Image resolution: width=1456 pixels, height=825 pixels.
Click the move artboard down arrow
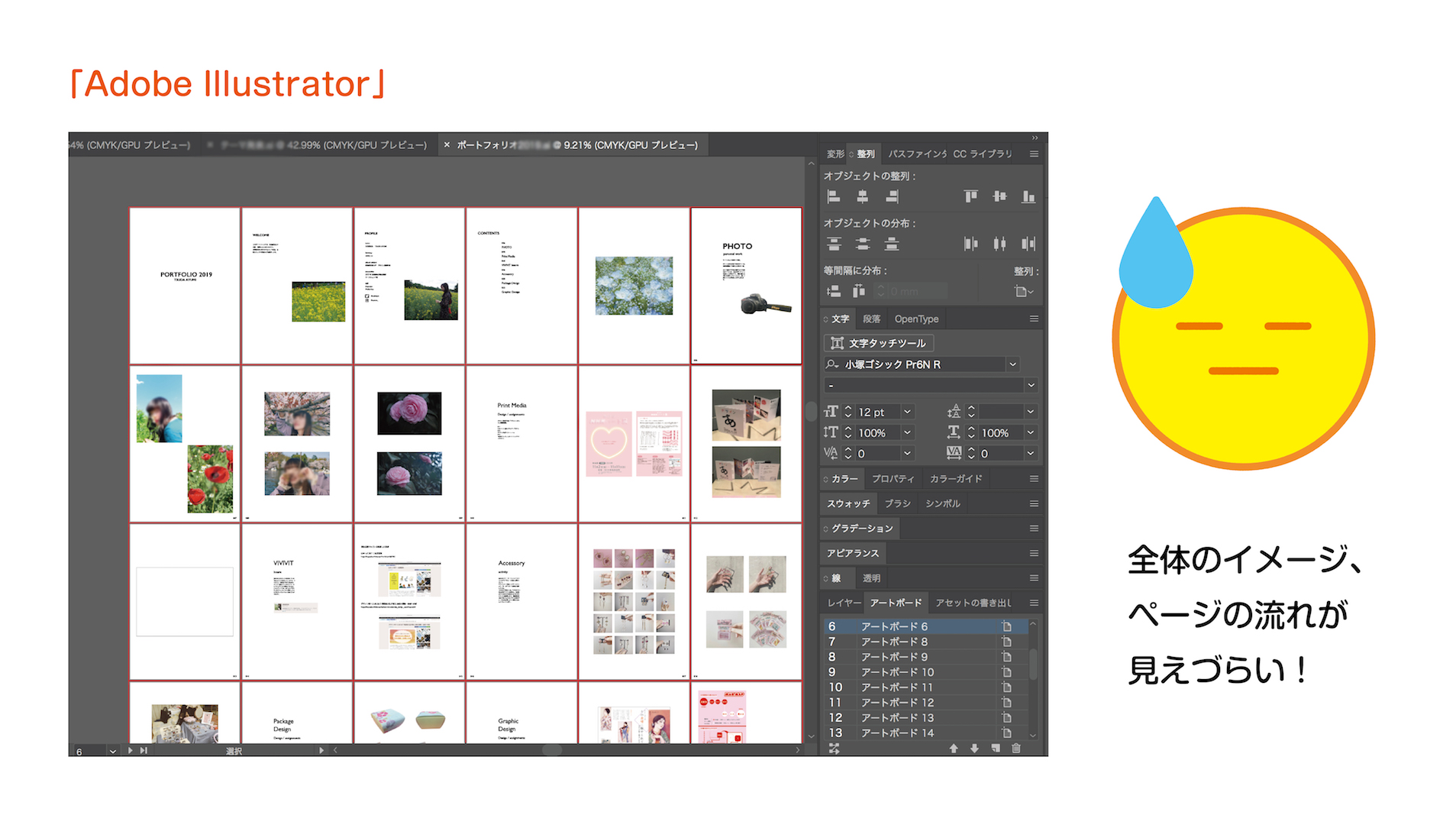(x=974, y=749)
